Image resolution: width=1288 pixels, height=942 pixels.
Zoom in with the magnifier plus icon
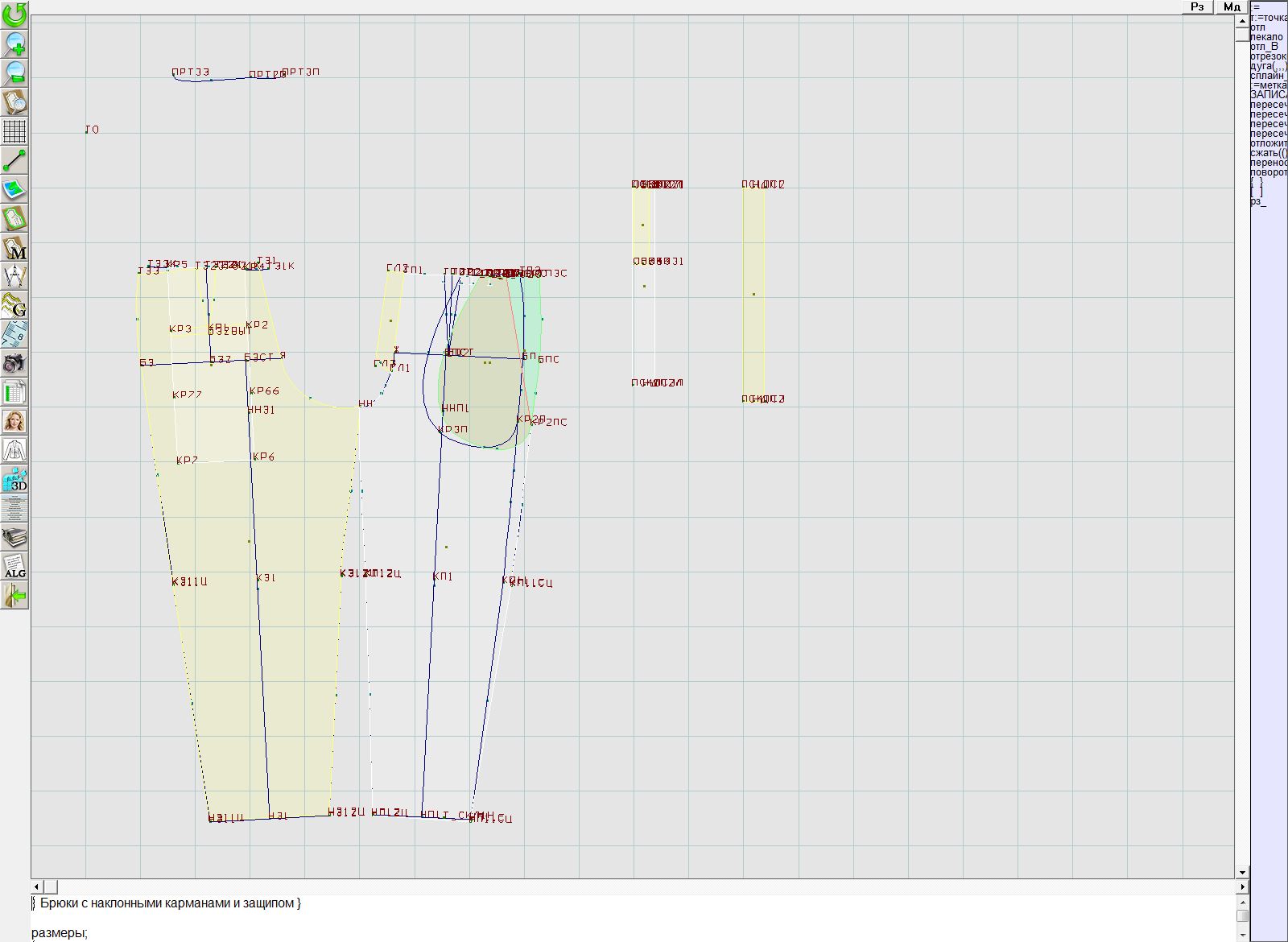pos(14,43)
